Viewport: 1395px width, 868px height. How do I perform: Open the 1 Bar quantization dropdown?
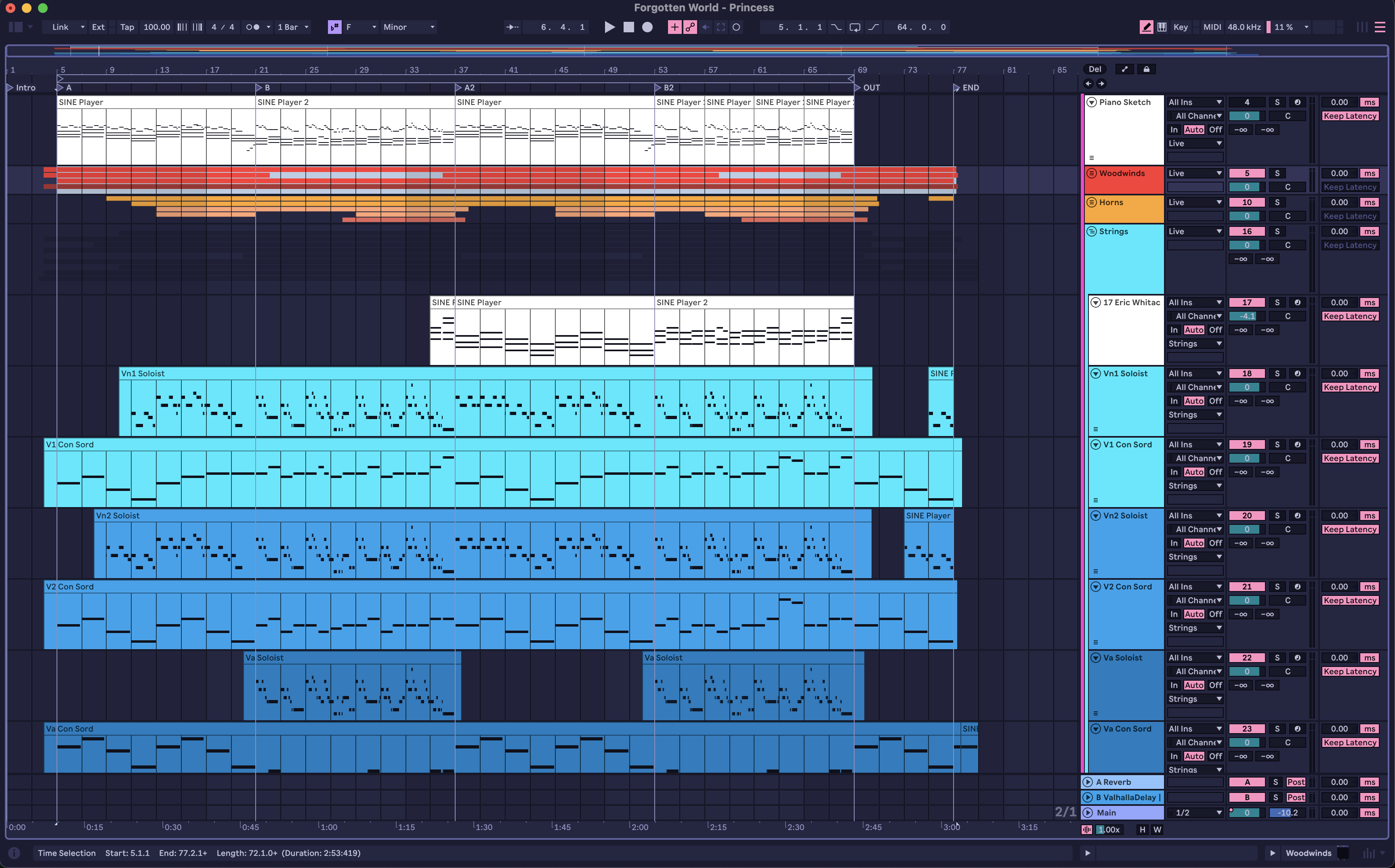pyautogui.click(x=293, y=27)
